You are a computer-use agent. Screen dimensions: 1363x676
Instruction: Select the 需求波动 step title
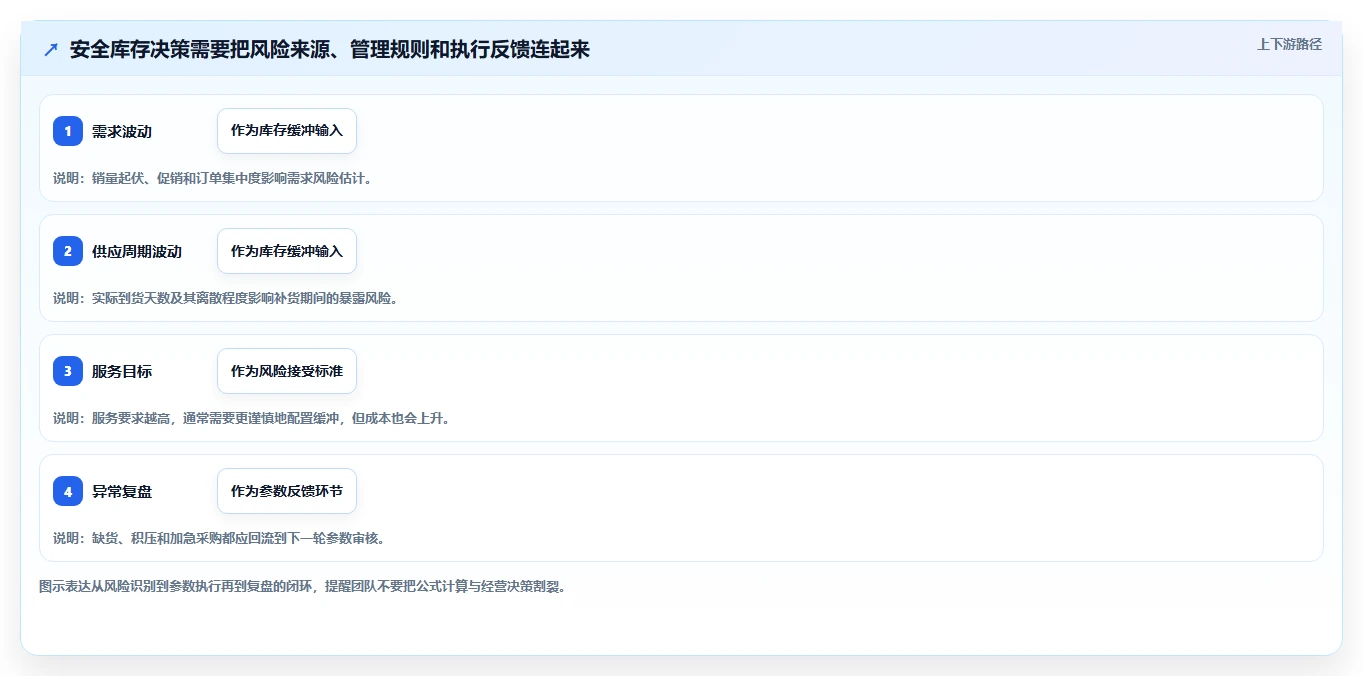click(122, 131)
